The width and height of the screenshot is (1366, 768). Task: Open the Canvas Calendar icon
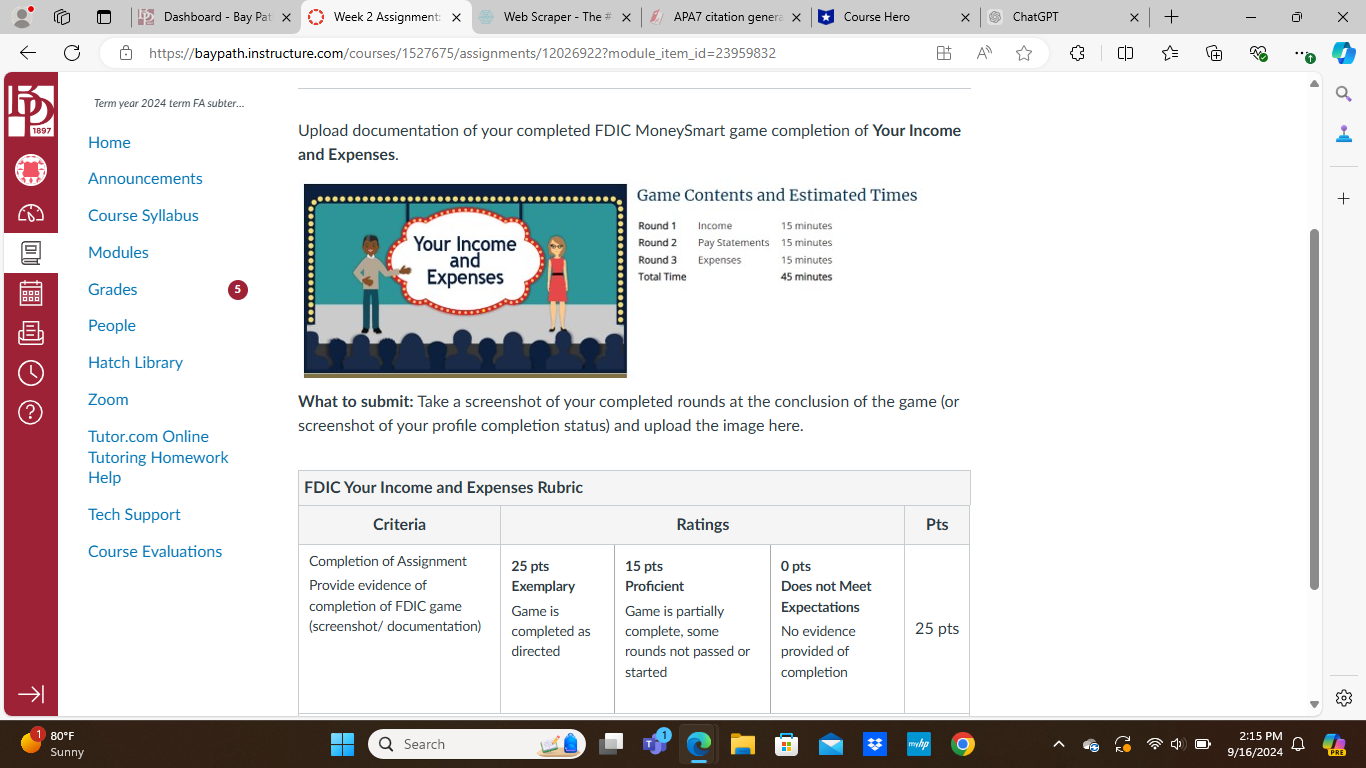[31, 293]
